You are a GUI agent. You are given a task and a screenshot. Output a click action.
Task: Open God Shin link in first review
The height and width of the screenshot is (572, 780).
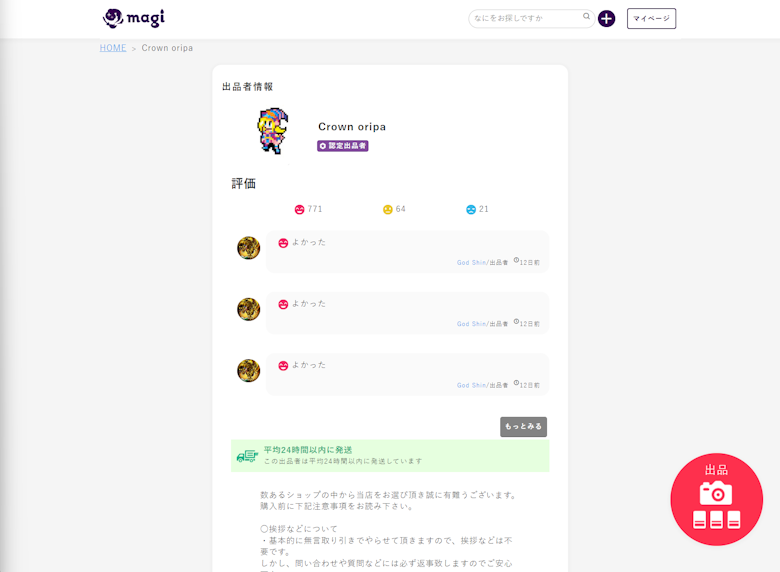[x=471, y=263]
